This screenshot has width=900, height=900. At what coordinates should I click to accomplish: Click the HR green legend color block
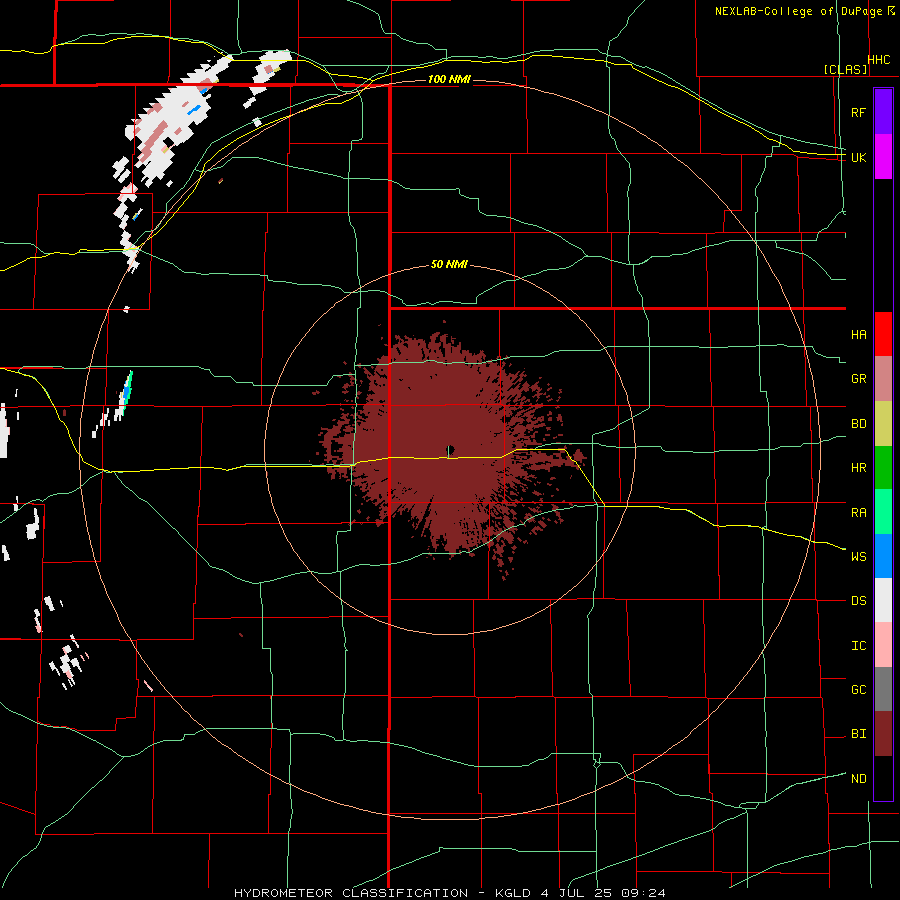[x=883, y=467]
